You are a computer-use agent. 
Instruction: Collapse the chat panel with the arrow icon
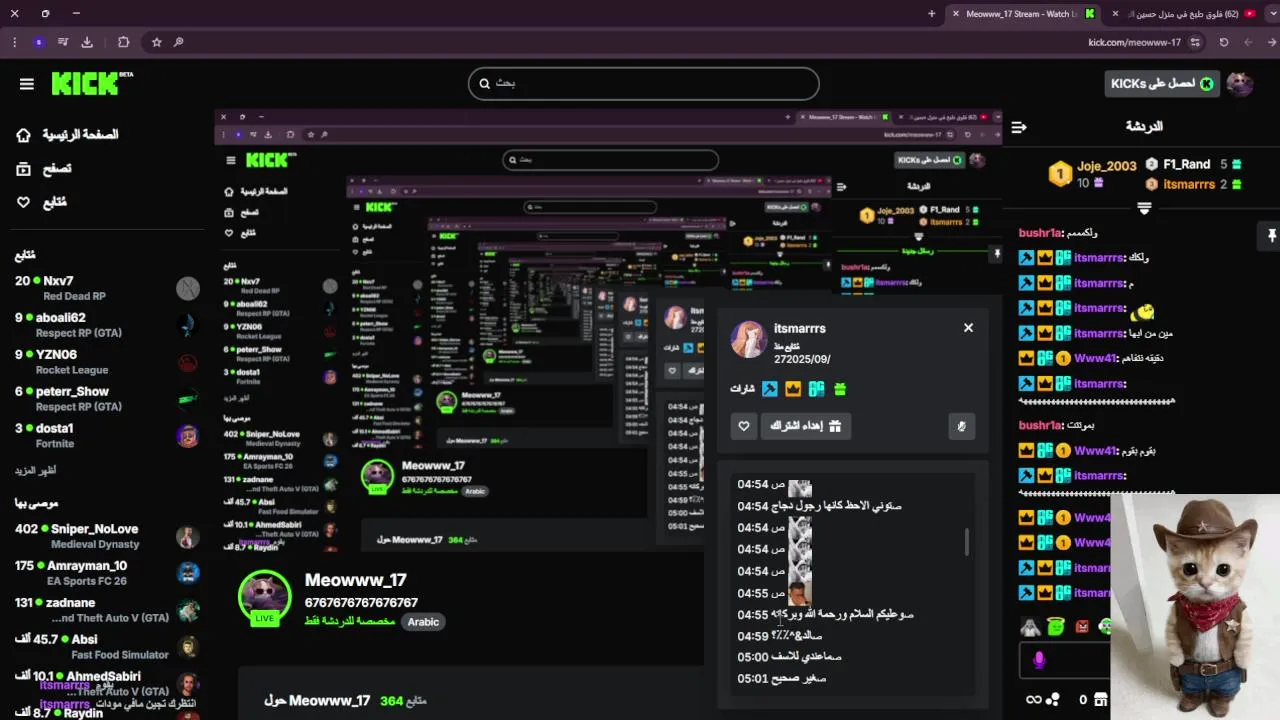click(x=1019, y=127)
